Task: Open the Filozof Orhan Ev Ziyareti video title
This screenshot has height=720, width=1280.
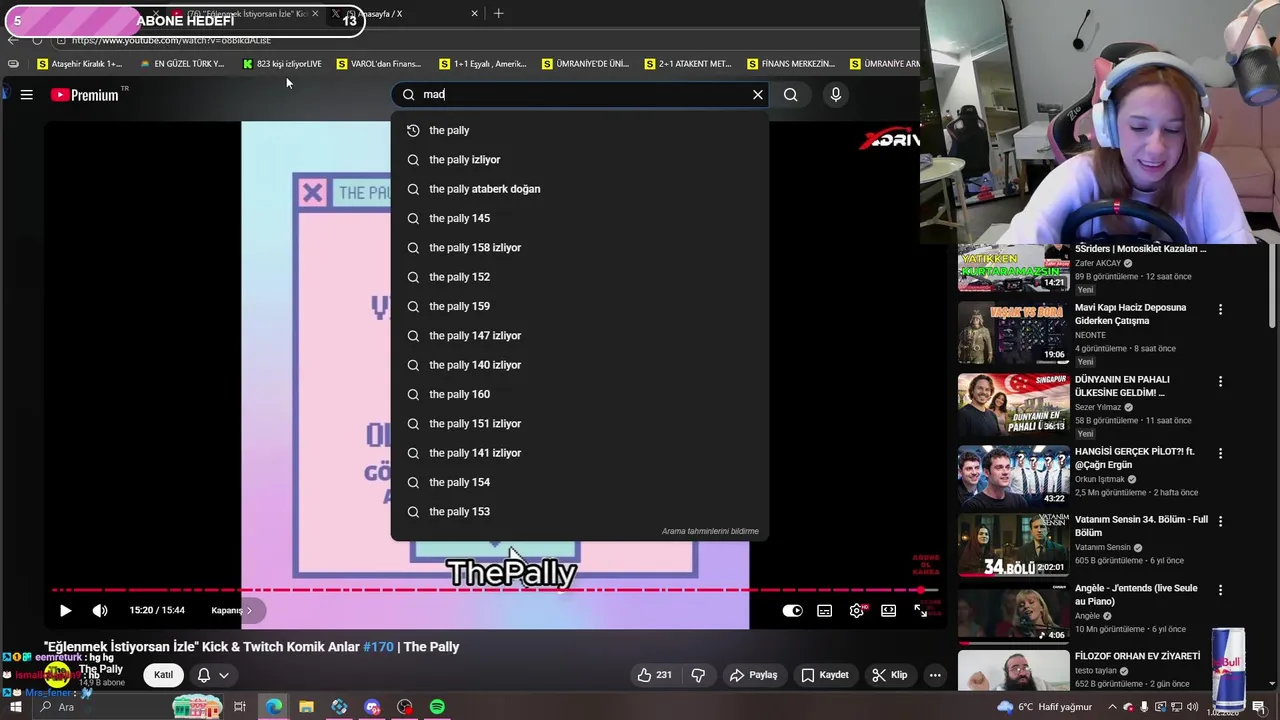Action: 1137,657
